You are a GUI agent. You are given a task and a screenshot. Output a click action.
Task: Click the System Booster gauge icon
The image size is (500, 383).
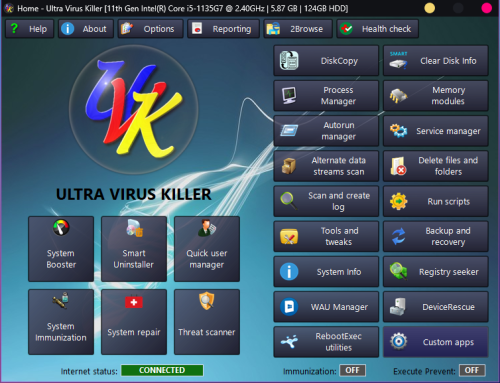pos(61,228)
